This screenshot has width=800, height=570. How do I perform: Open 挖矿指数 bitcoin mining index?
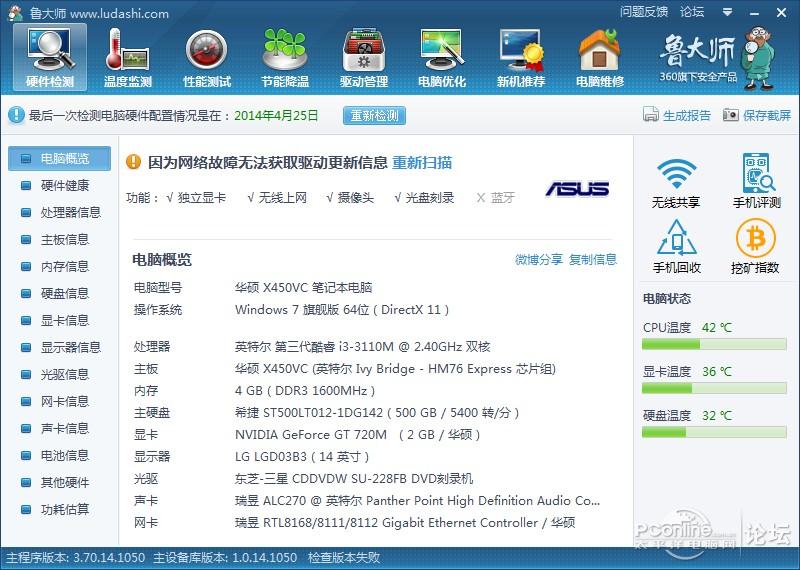coord(755,246)
